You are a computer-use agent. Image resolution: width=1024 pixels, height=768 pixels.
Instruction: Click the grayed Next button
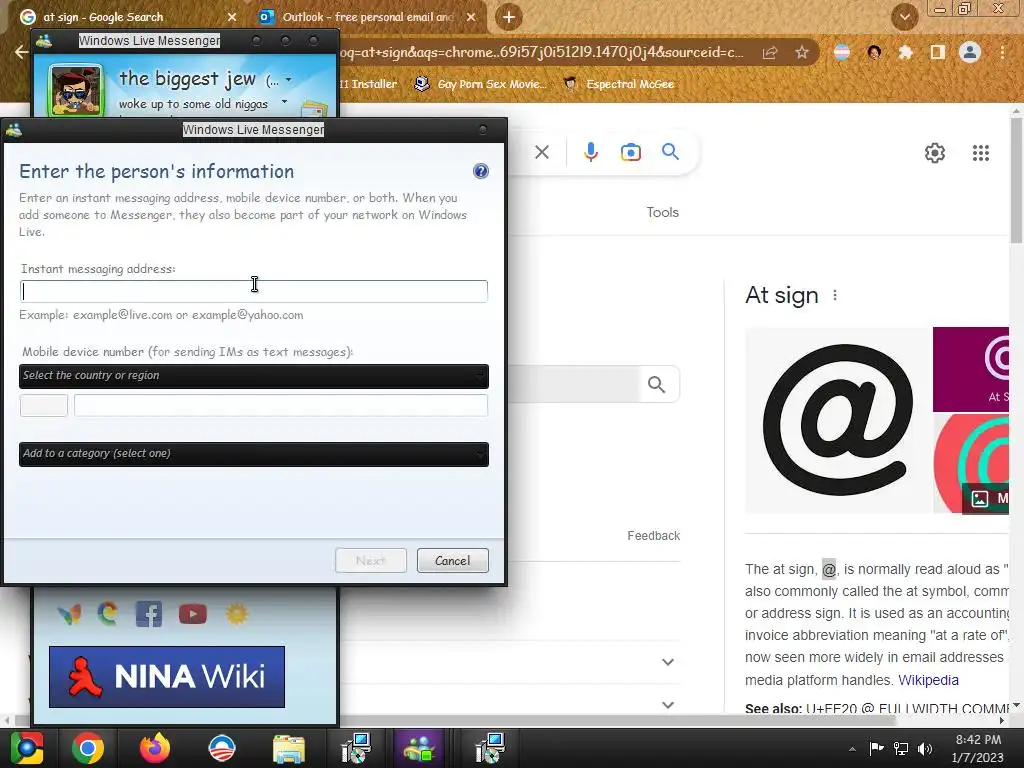(x=371, y=561)
